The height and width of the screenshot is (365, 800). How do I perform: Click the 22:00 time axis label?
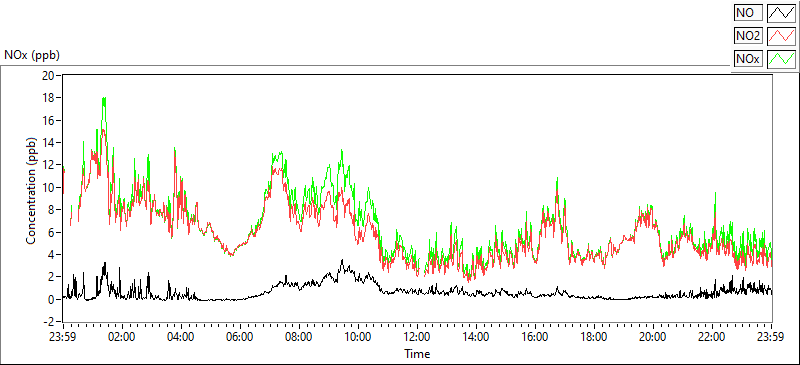pyautogui.click(x=713, y=337)
